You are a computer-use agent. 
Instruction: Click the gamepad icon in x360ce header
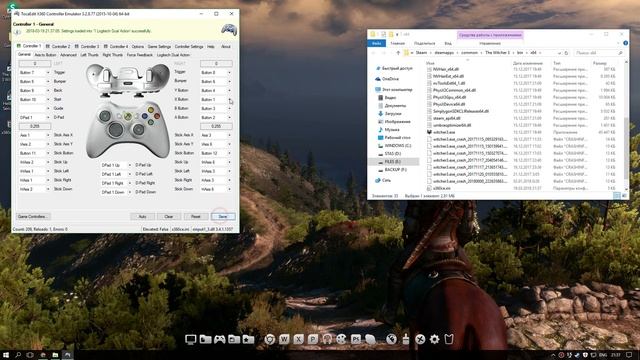[x=229, y=29]
